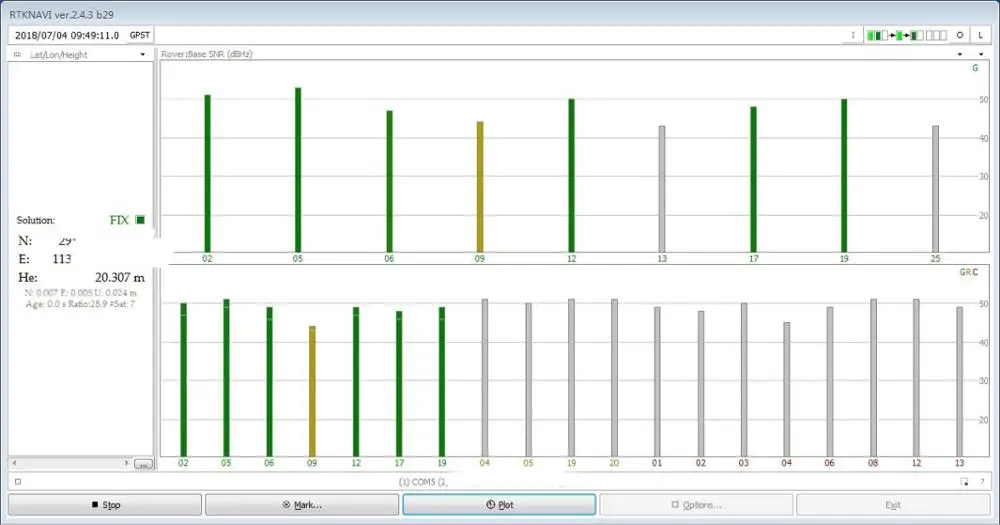Open About via the question mark icon
Viewport: 1000px width, 525px height.
click(x=982, y=482)
